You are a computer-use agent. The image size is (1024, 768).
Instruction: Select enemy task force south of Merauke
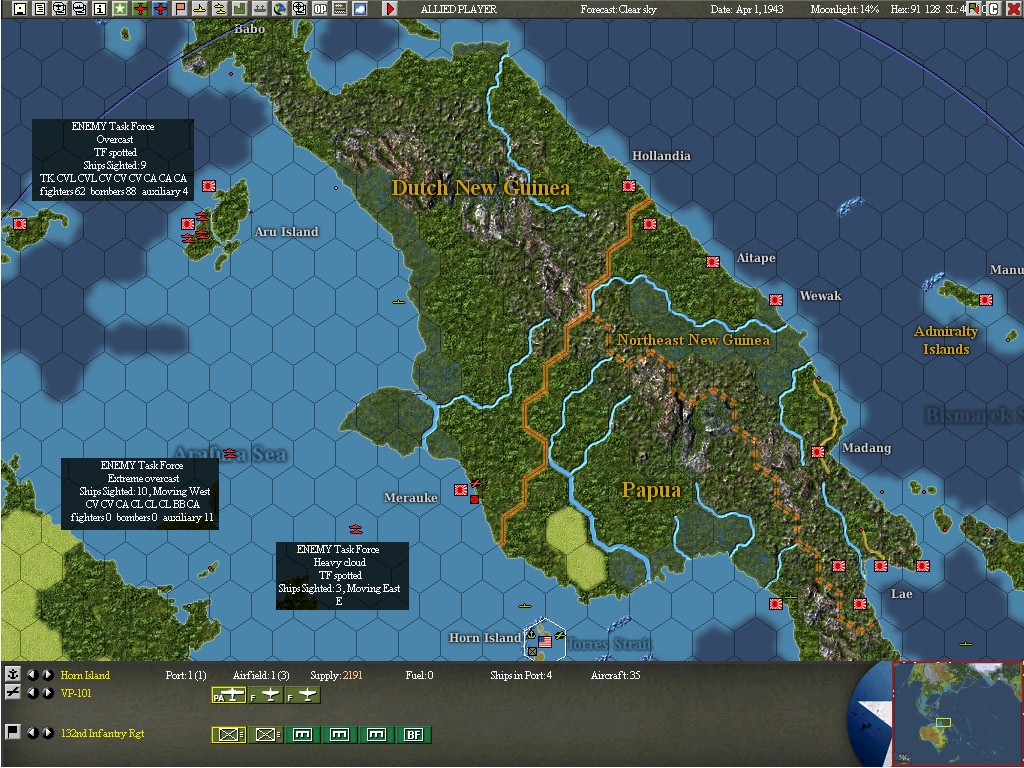pyautogui.click(x=356, y=528)
